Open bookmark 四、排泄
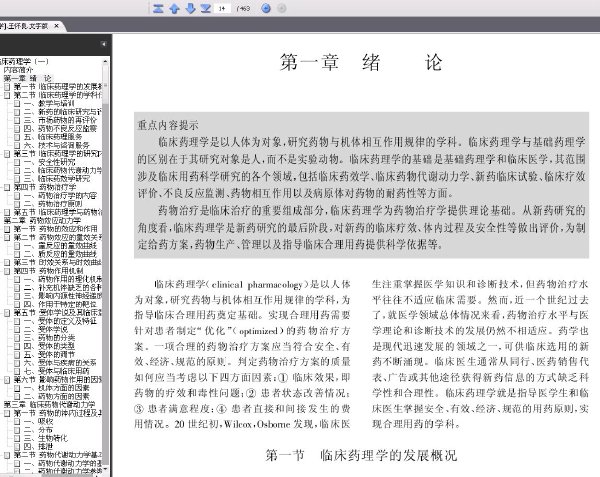 click(x=38, y=446)
